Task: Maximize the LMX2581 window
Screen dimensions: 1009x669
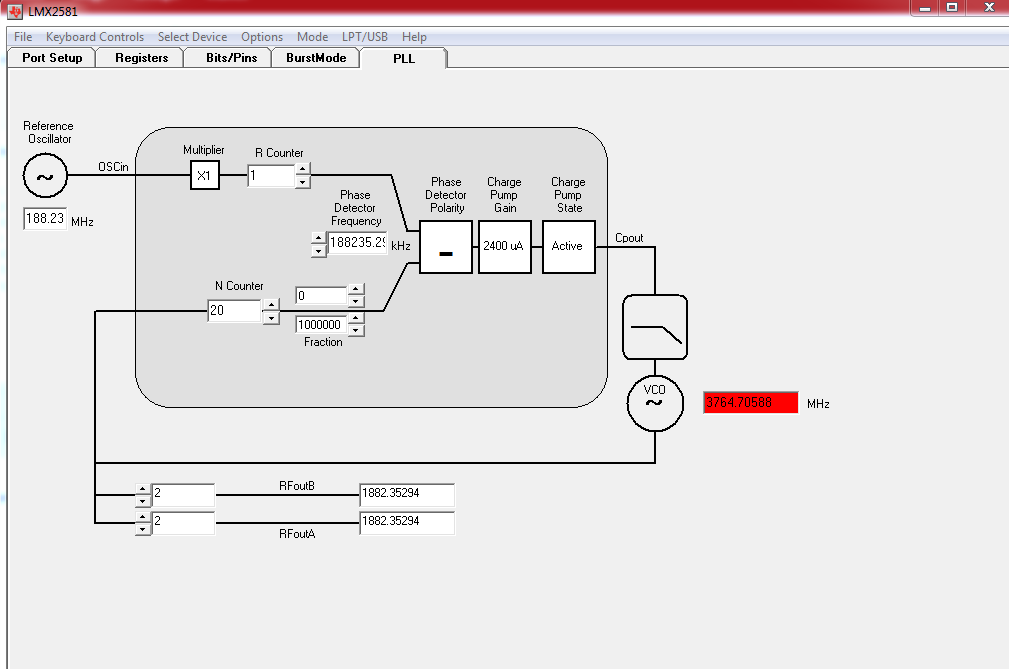Action: tap(952, 8)
